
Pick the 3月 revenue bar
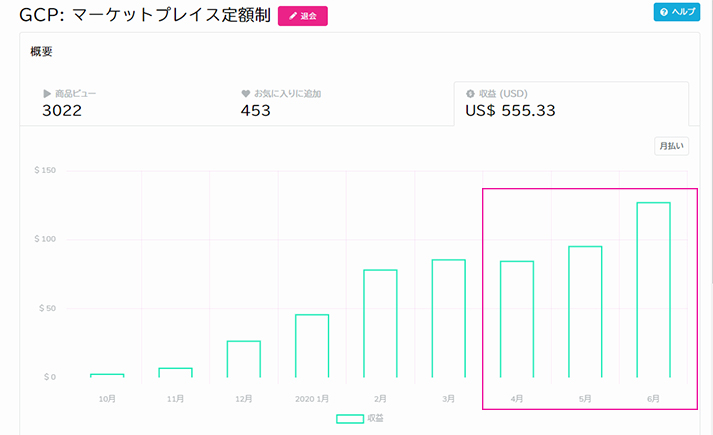[448, 318]
